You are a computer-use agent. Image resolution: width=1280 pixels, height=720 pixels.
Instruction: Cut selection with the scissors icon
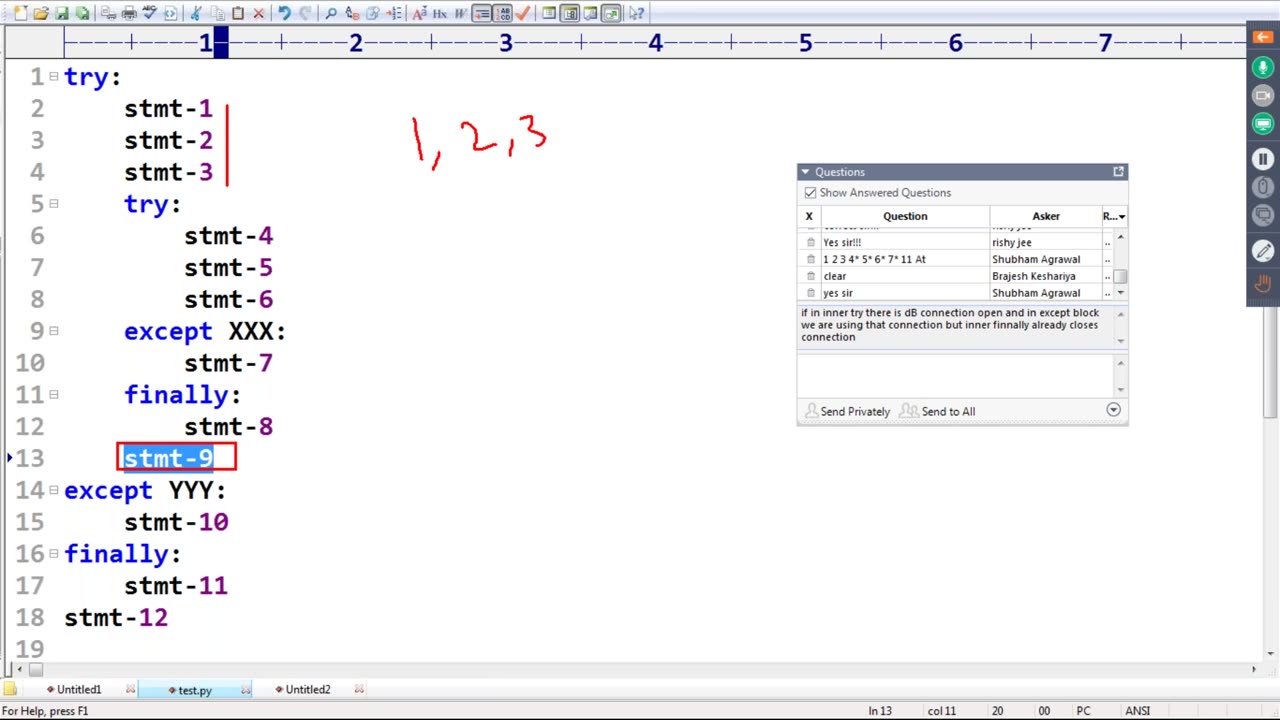tap(195, 13)
